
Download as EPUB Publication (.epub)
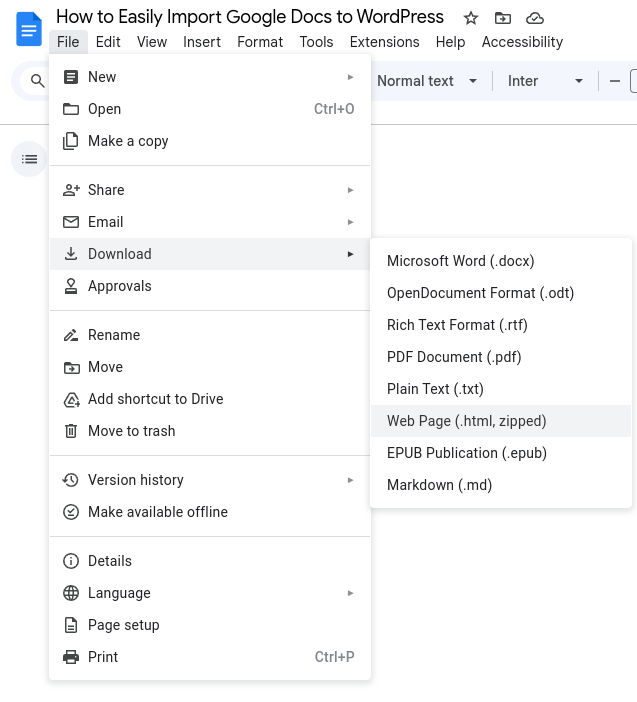pos(501,453)
